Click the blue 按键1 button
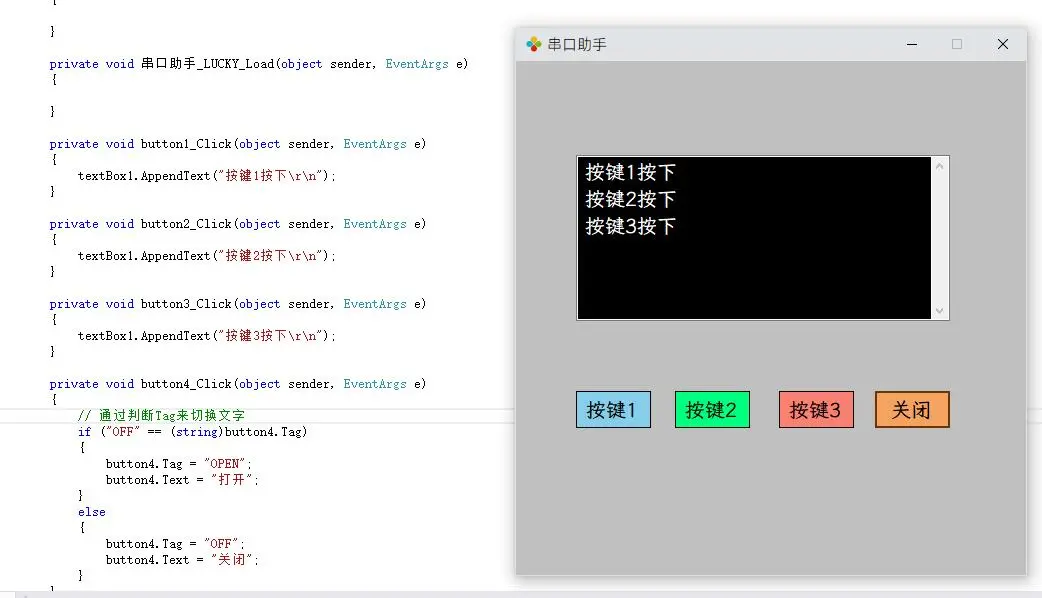Screen dimensions: 1042x598 click(613, 410)
